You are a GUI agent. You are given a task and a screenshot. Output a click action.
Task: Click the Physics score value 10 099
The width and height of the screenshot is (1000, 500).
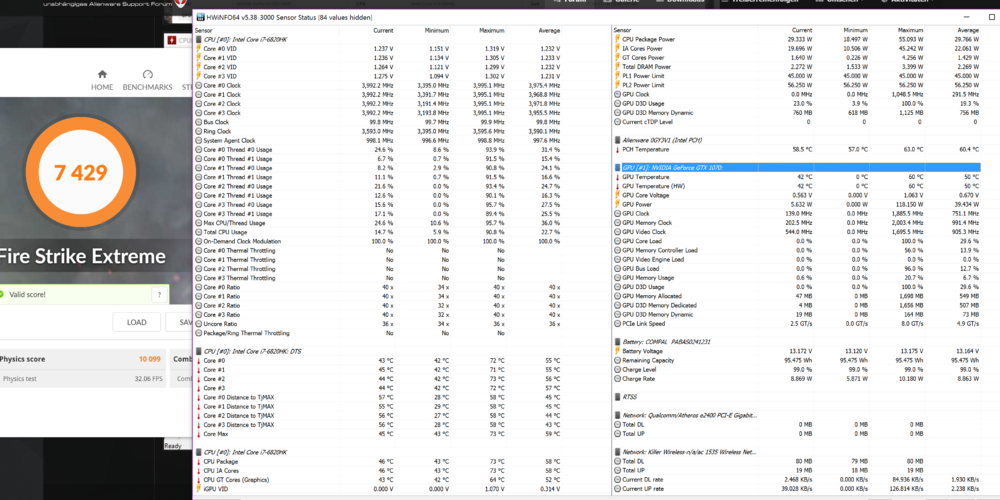click(149, 358)
